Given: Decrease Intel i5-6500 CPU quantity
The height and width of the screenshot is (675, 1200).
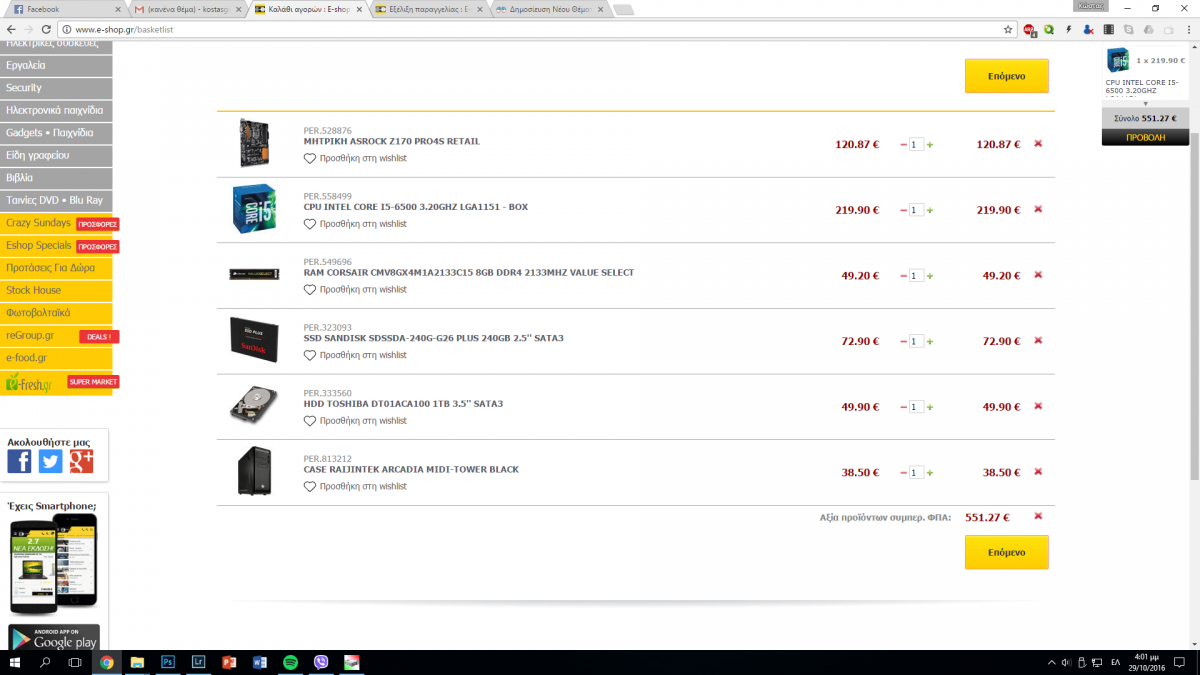Looking at the screenshot, I should tap(904, 210).
